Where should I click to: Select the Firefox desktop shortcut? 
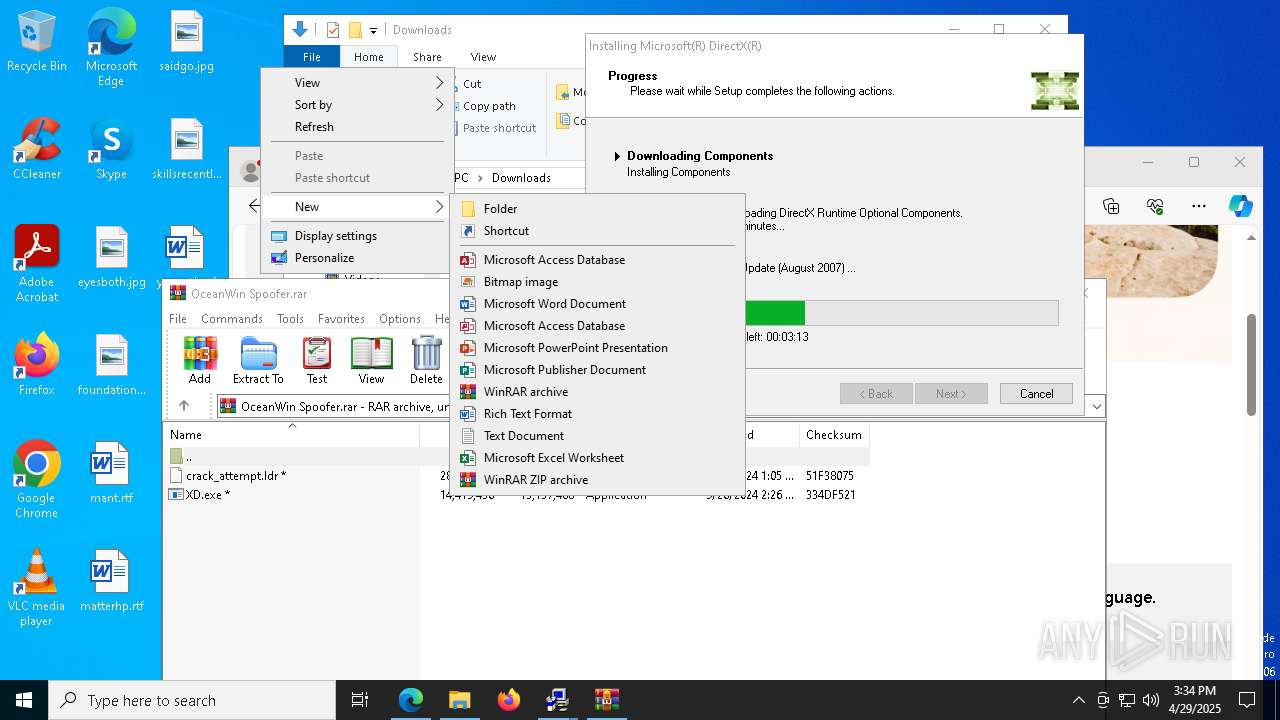pyautogui.click(x=37, y=365)
